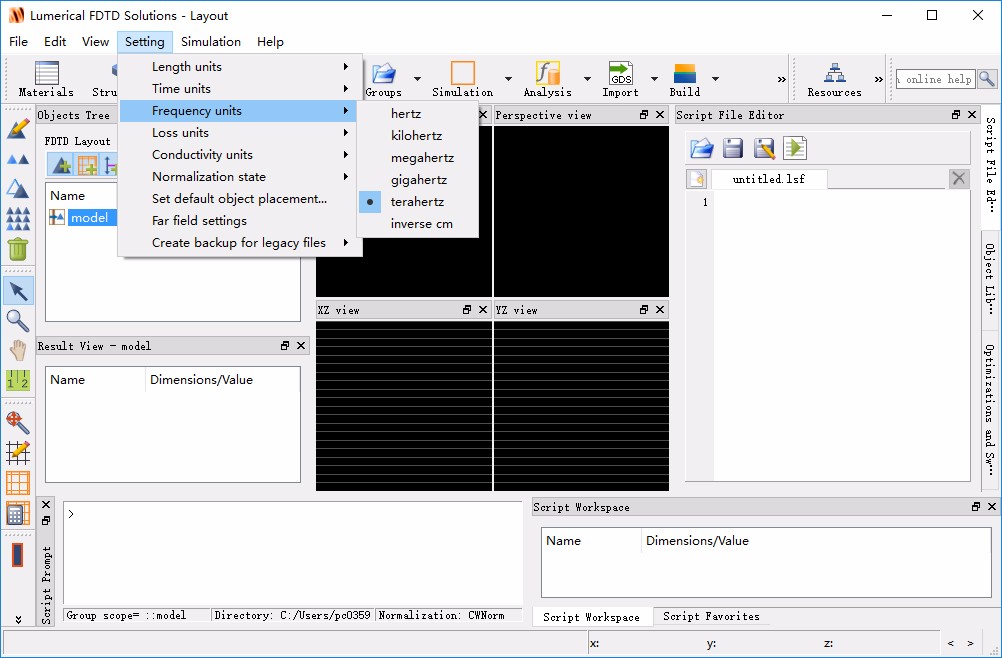Open the Simulation menu in menu bar
The image size is (1002, 658).
(x=210, y=42)
